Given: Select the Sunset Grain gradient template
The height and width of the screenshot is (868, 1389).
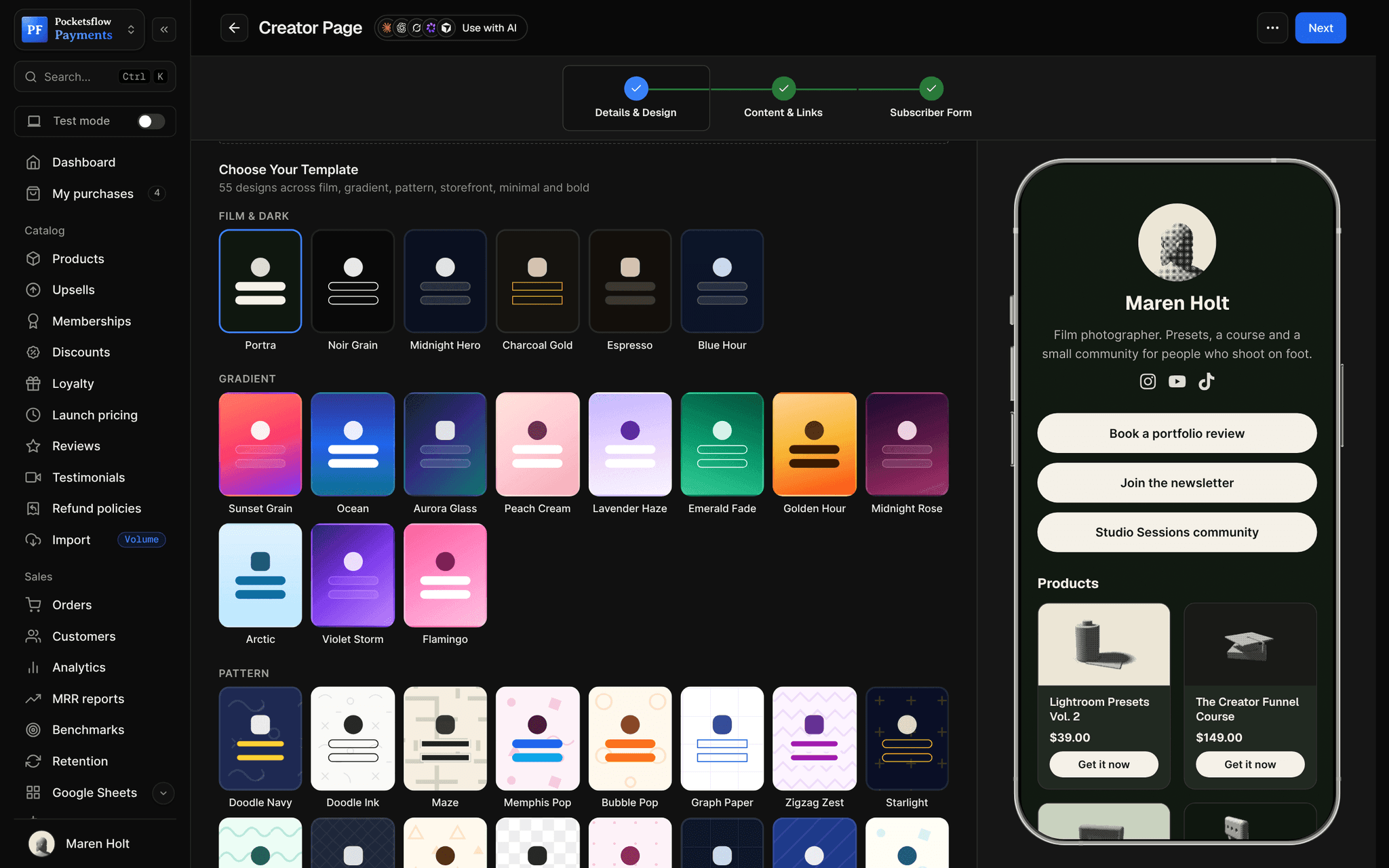Looking at the screenshot, I should [260, 444].
